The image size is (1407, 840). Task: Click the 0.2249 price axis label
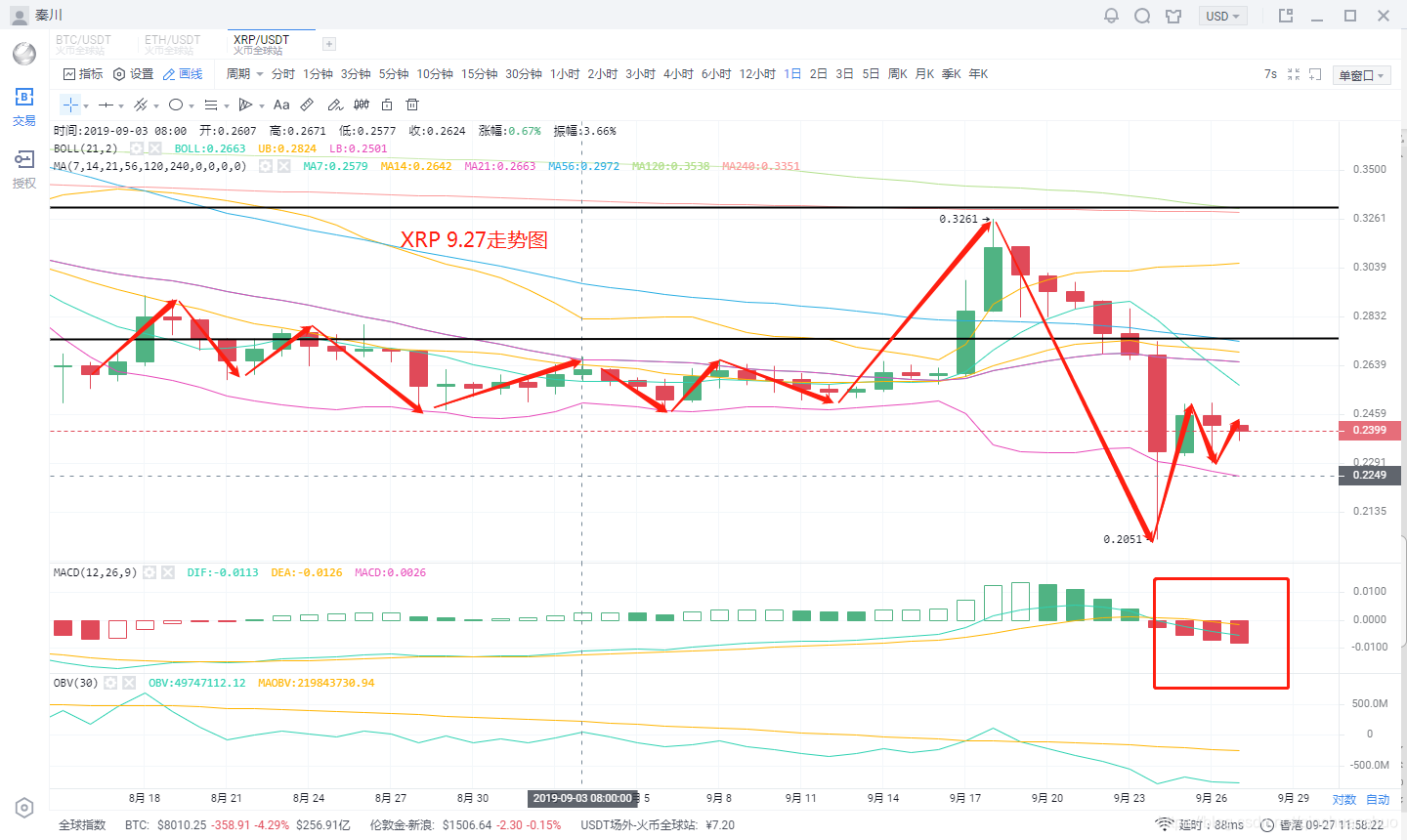click(x=1369, y=475)
